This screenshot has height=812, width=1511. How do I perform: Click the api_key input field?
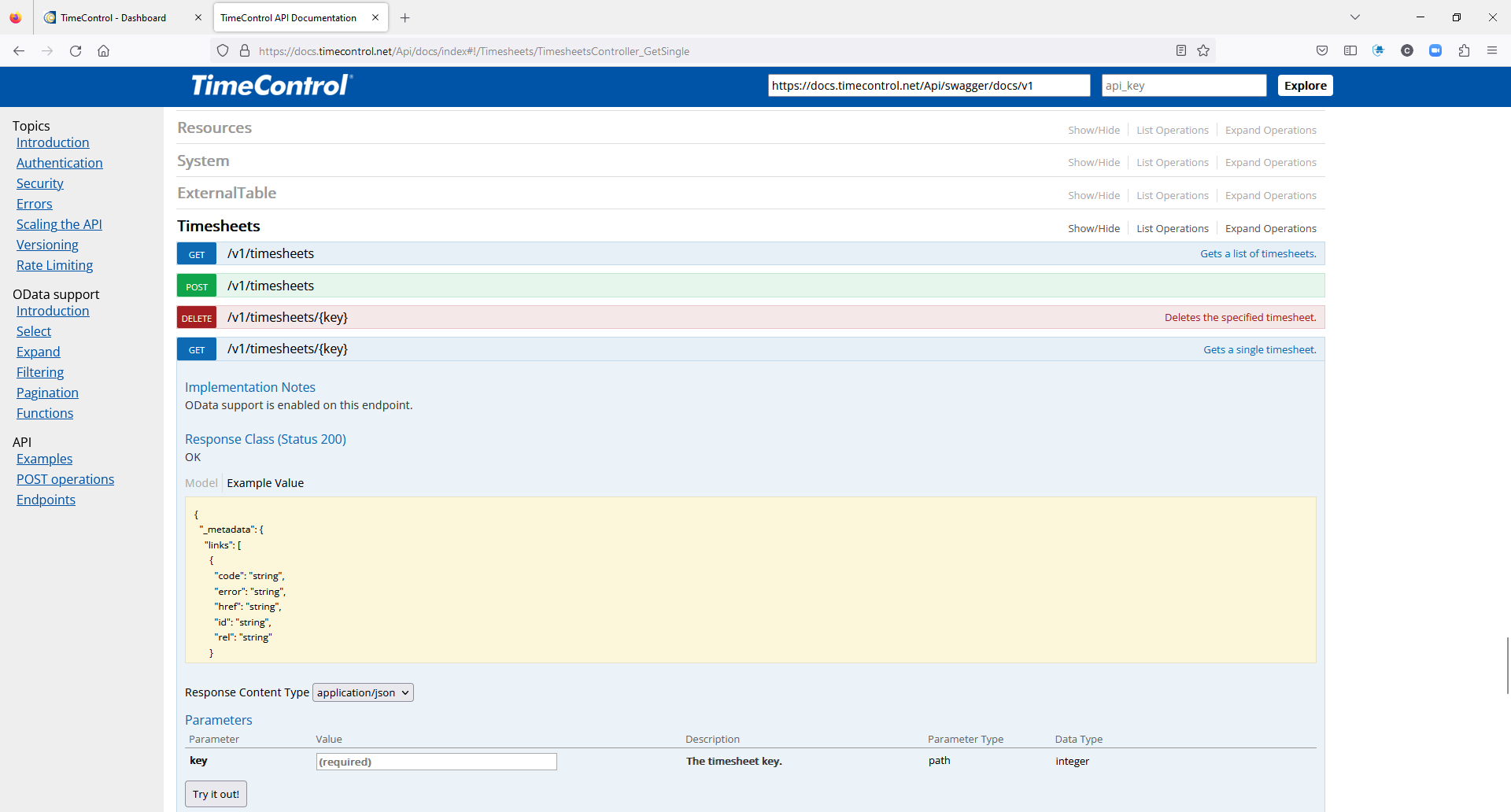1184,86
